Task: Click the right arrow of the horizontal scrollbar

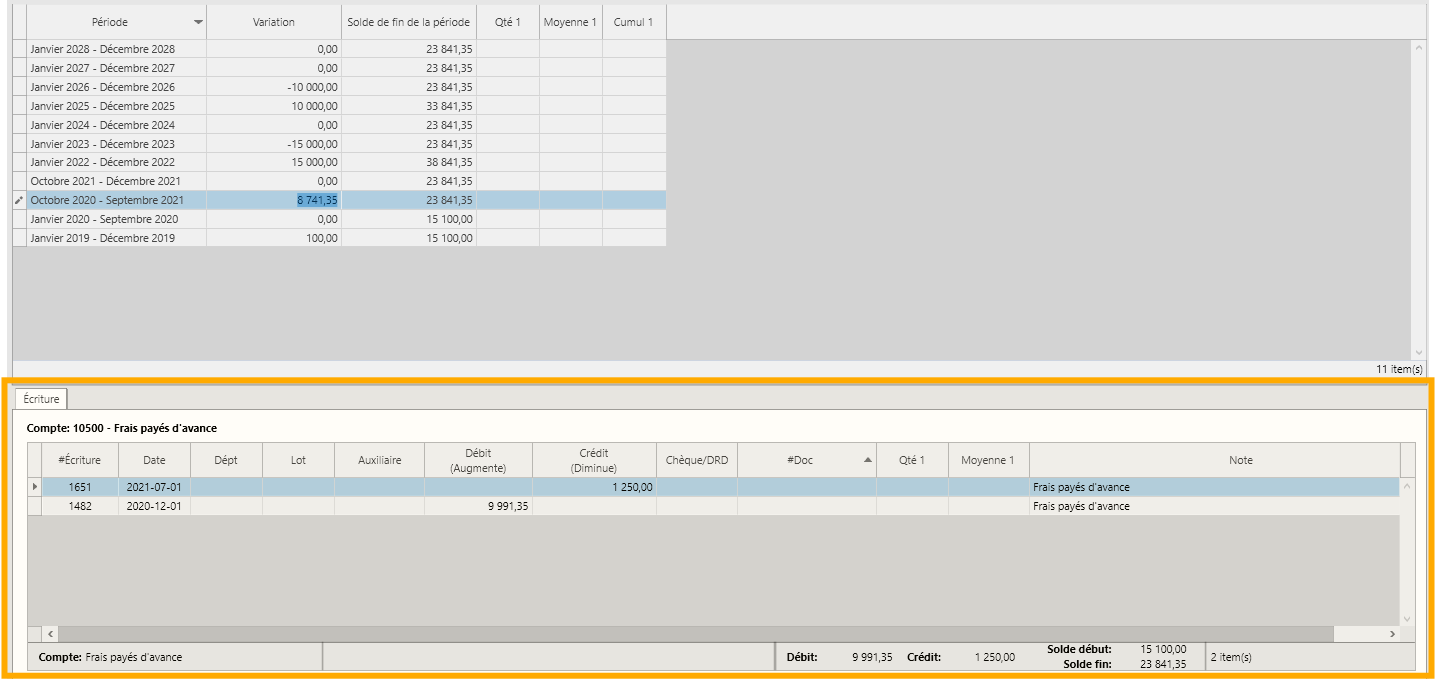Action: 1392,634
